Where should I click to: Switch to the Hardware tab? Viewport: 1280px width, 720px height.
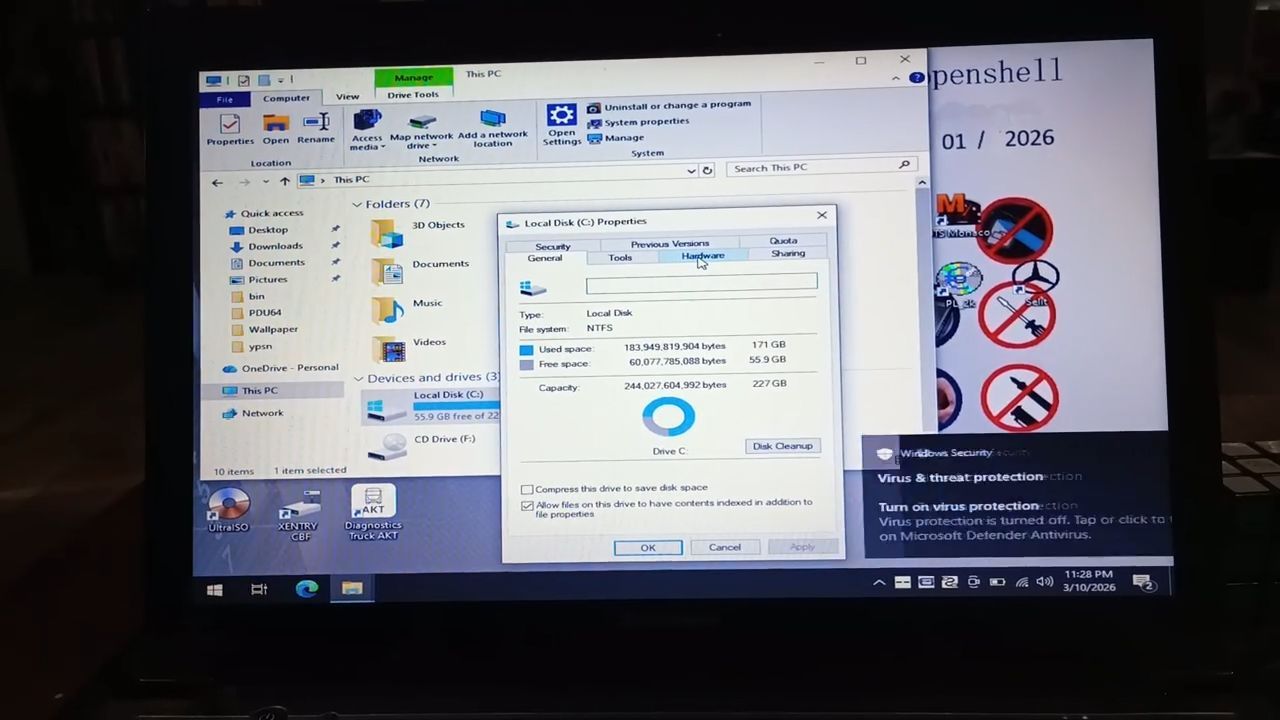click(x=702, y=256)
